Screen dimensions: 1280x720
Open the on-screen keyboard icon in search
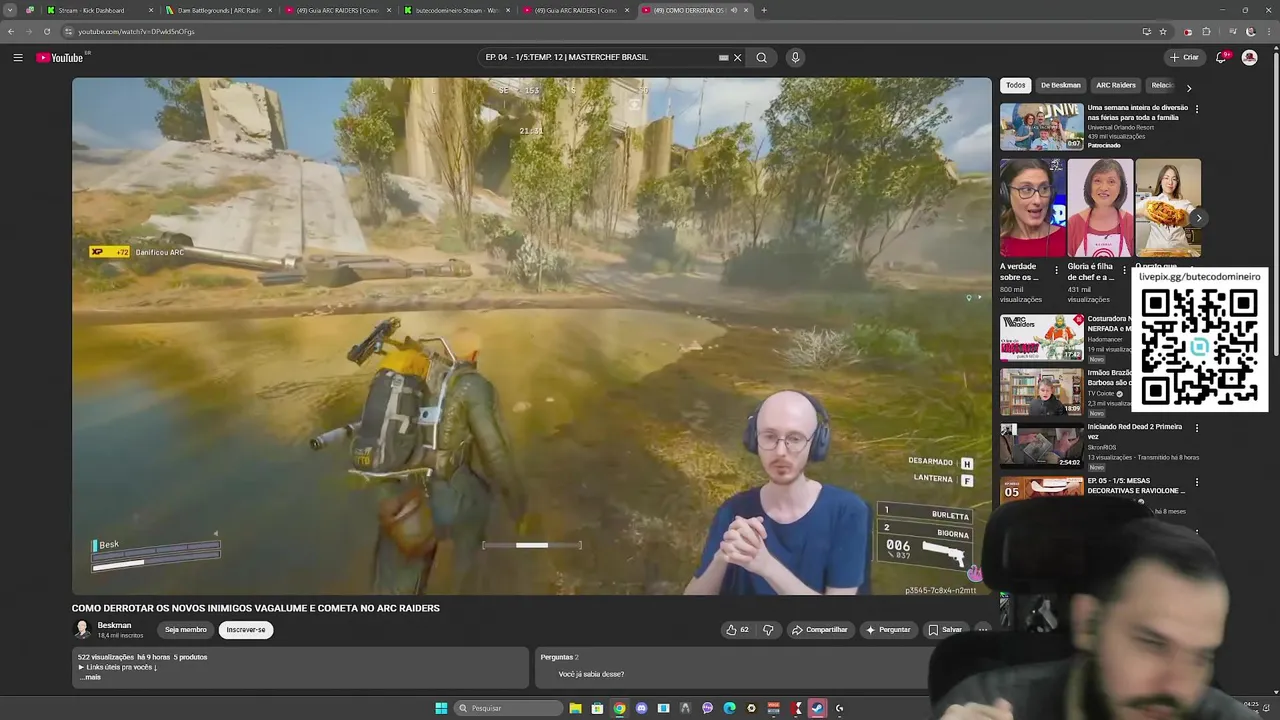(x=723, y=57)
